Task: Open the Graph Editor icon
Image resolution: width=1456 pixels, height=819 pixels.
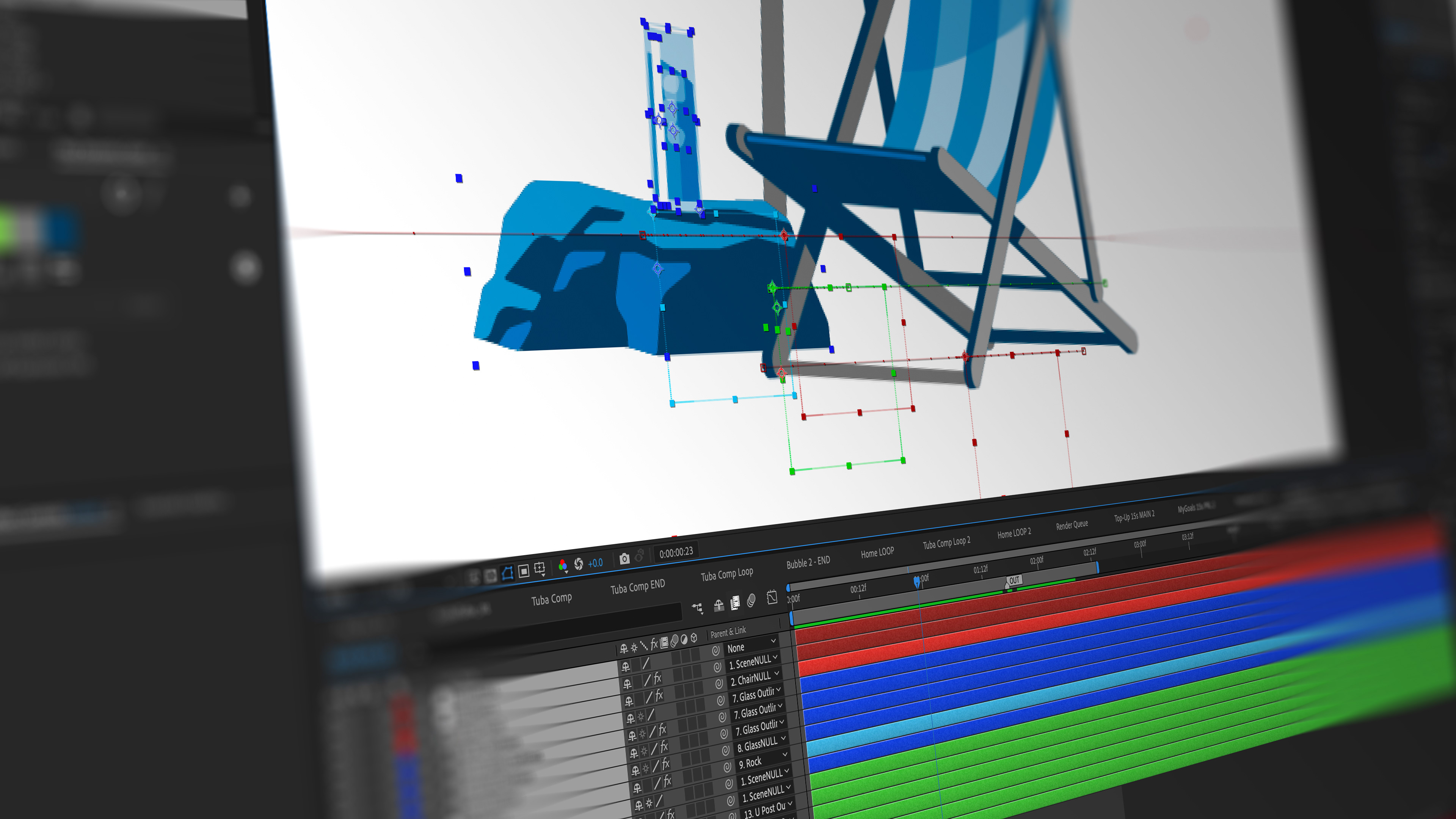Action: tap(772, 598)
